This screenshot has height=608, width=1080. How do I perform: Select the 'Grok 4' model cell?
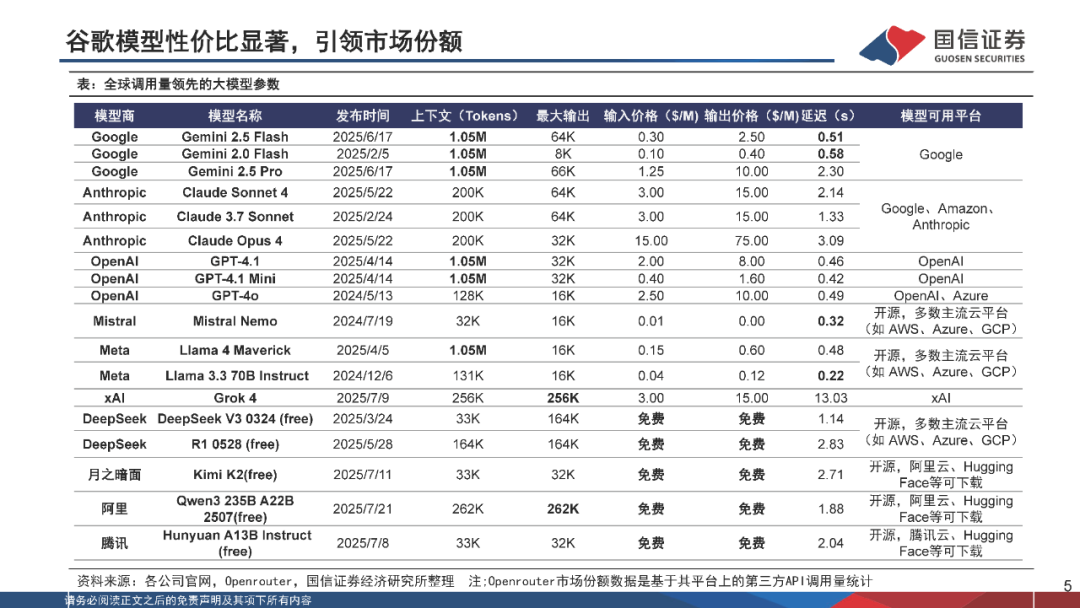[x=235, y=398]
